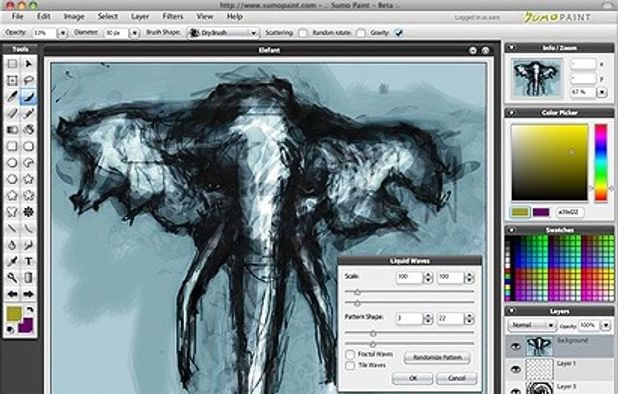This screenshot has width=618, height=394.
Task: Enable the Scattering checkbox
Action: coord(303,33)
